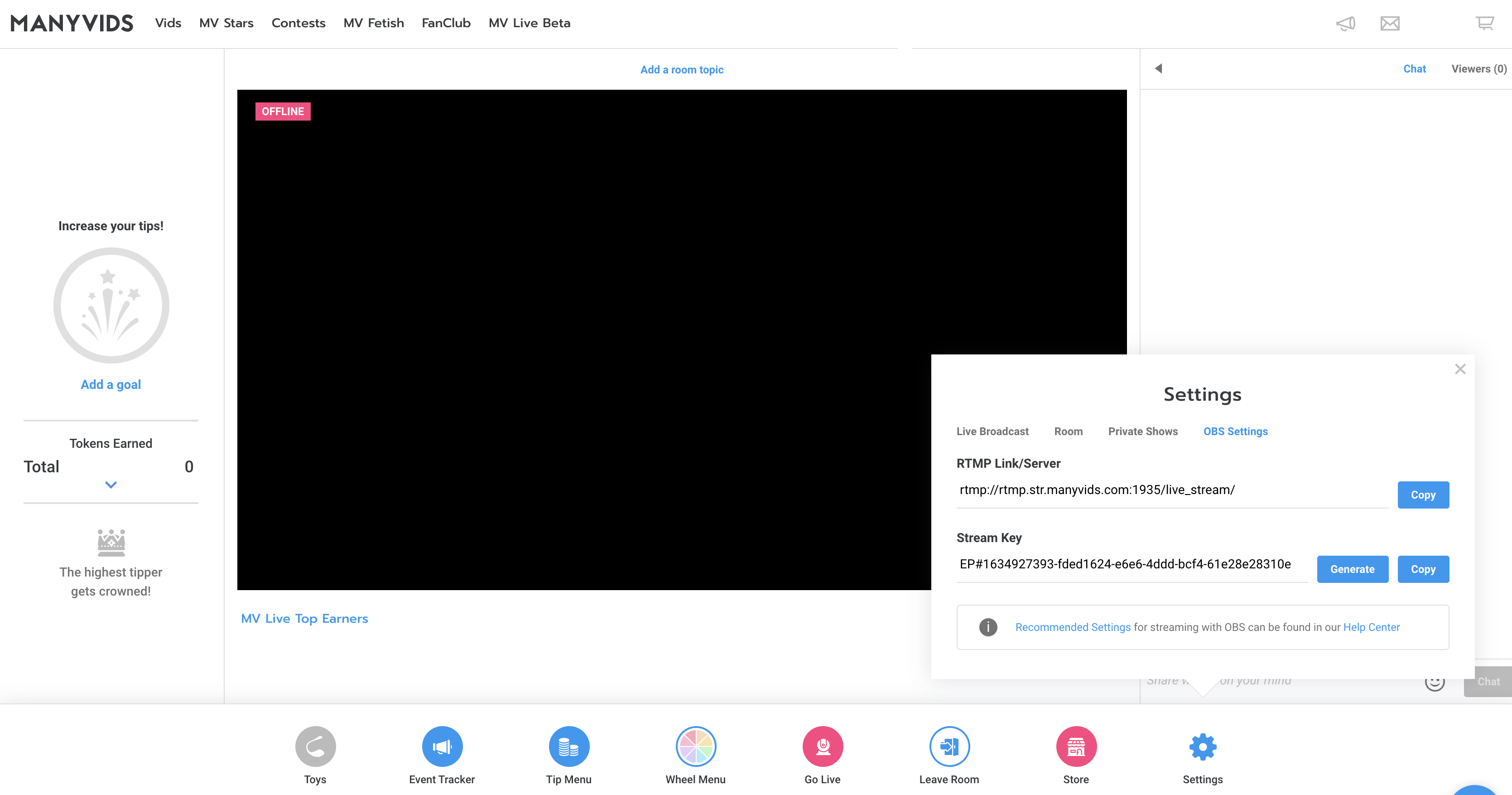Screen dimensions: 1512x795
Task: Open the Store icon
Action: click(x=1076, y=746)
